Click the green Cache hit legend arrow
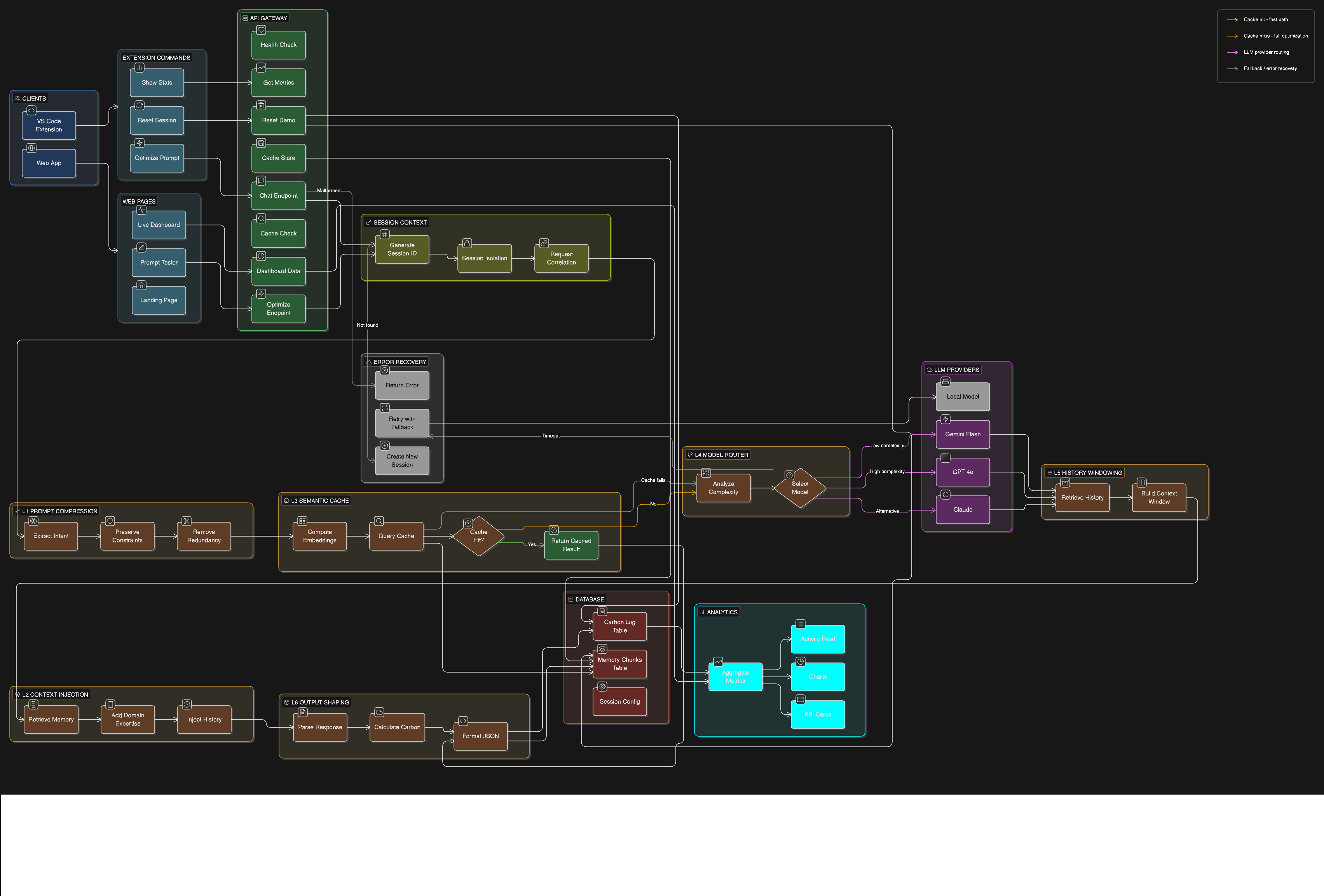Screen dimensions: 1324x896 click(x=1232, y=20)
